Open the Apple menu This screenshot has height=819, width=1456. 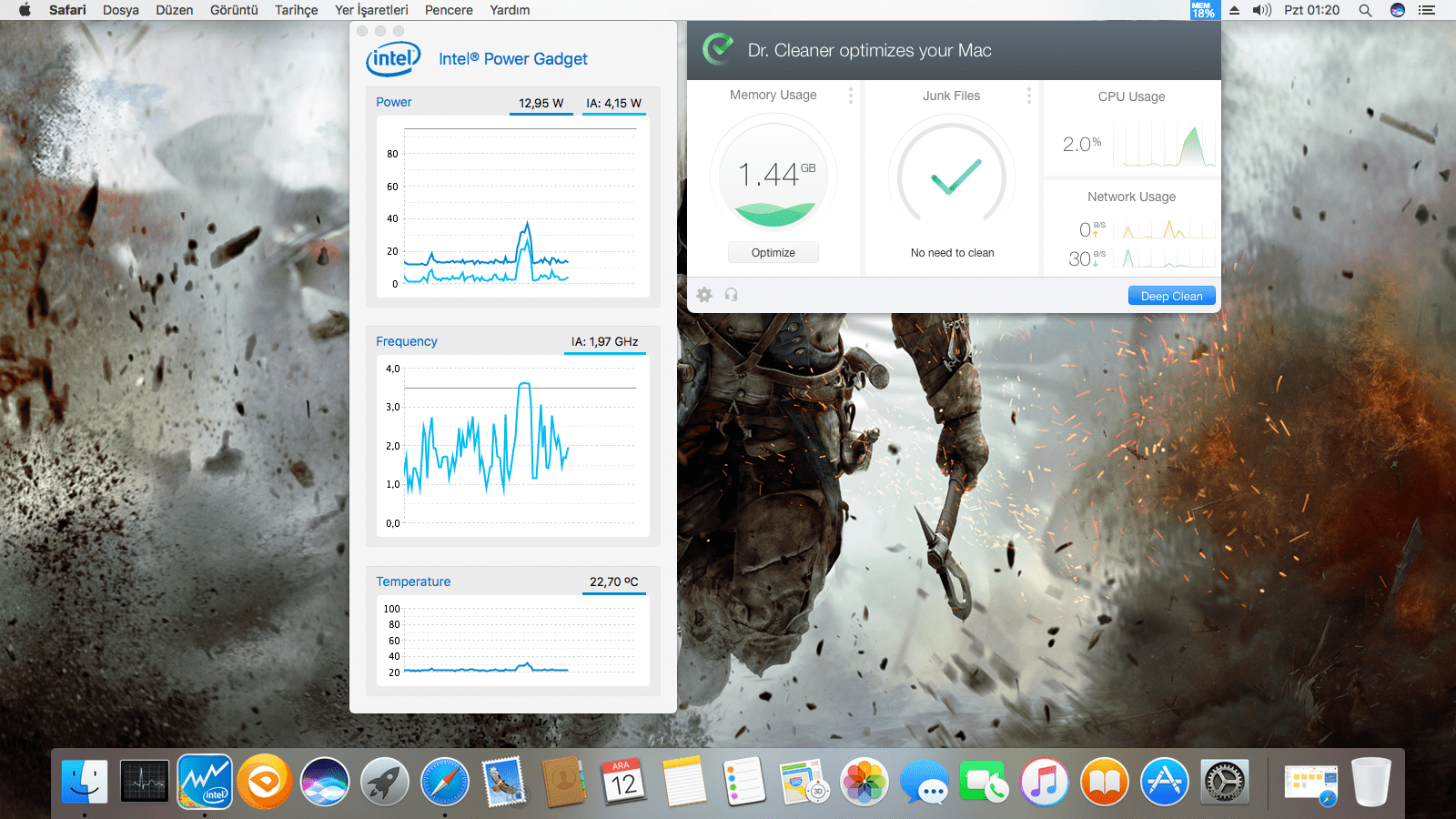point(25,10)
